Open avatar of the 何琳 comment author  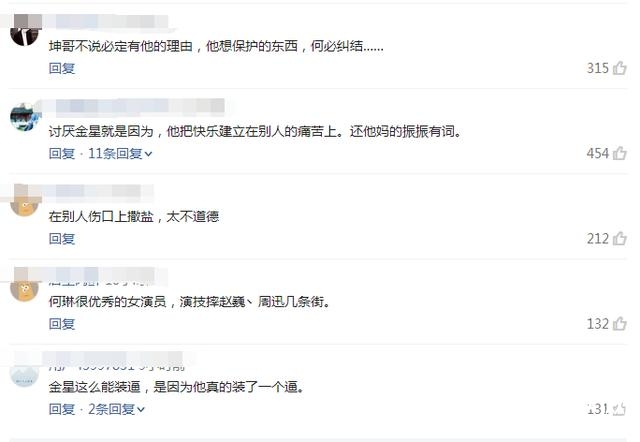24,287
